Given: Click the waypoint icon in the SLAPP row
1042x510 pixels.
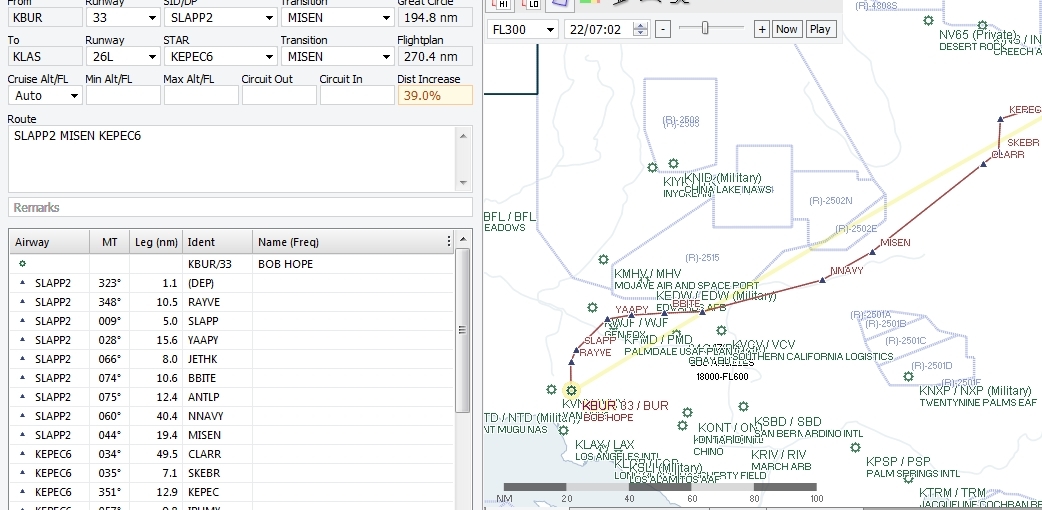Looking at the screenshot, I should pos(23,320).
